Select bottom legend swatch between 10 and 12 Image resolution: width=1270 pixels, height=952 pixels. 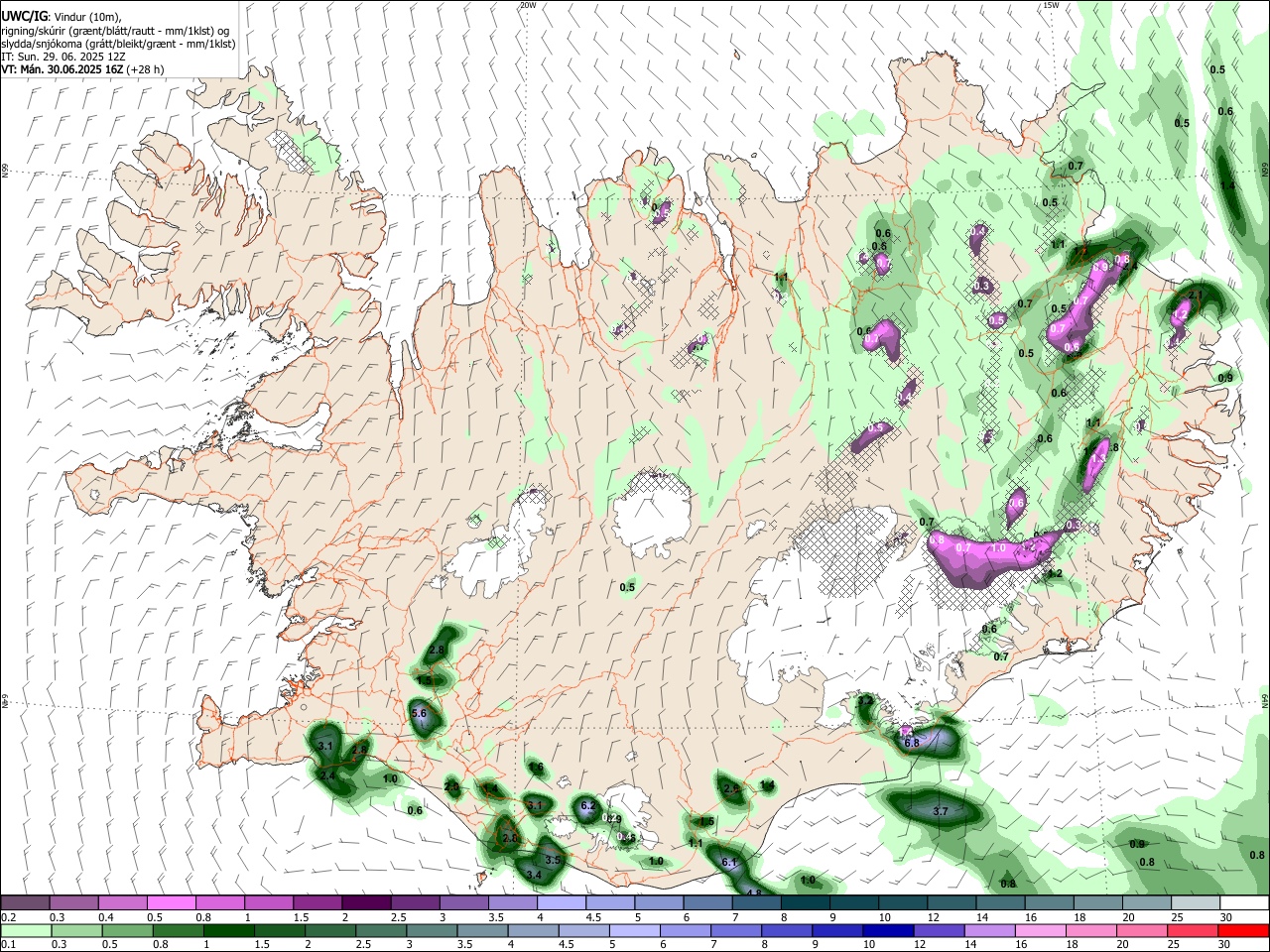point(888,930)
